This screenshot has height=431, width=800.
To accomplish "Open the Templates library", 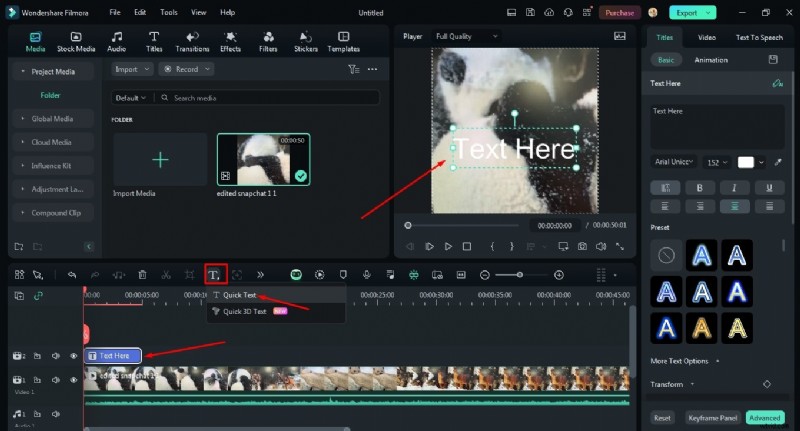I will click(343, 42).
